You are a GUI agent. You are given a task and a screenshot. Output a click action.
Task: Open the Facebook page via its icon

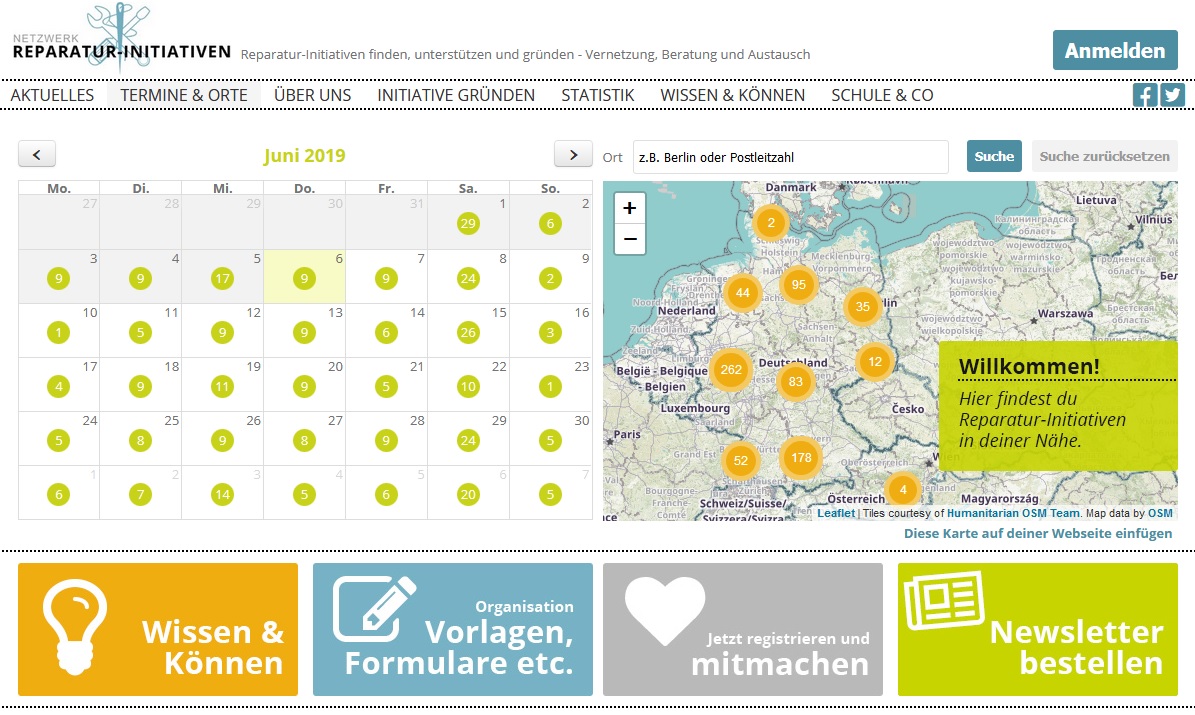(x=1144, y=95)
